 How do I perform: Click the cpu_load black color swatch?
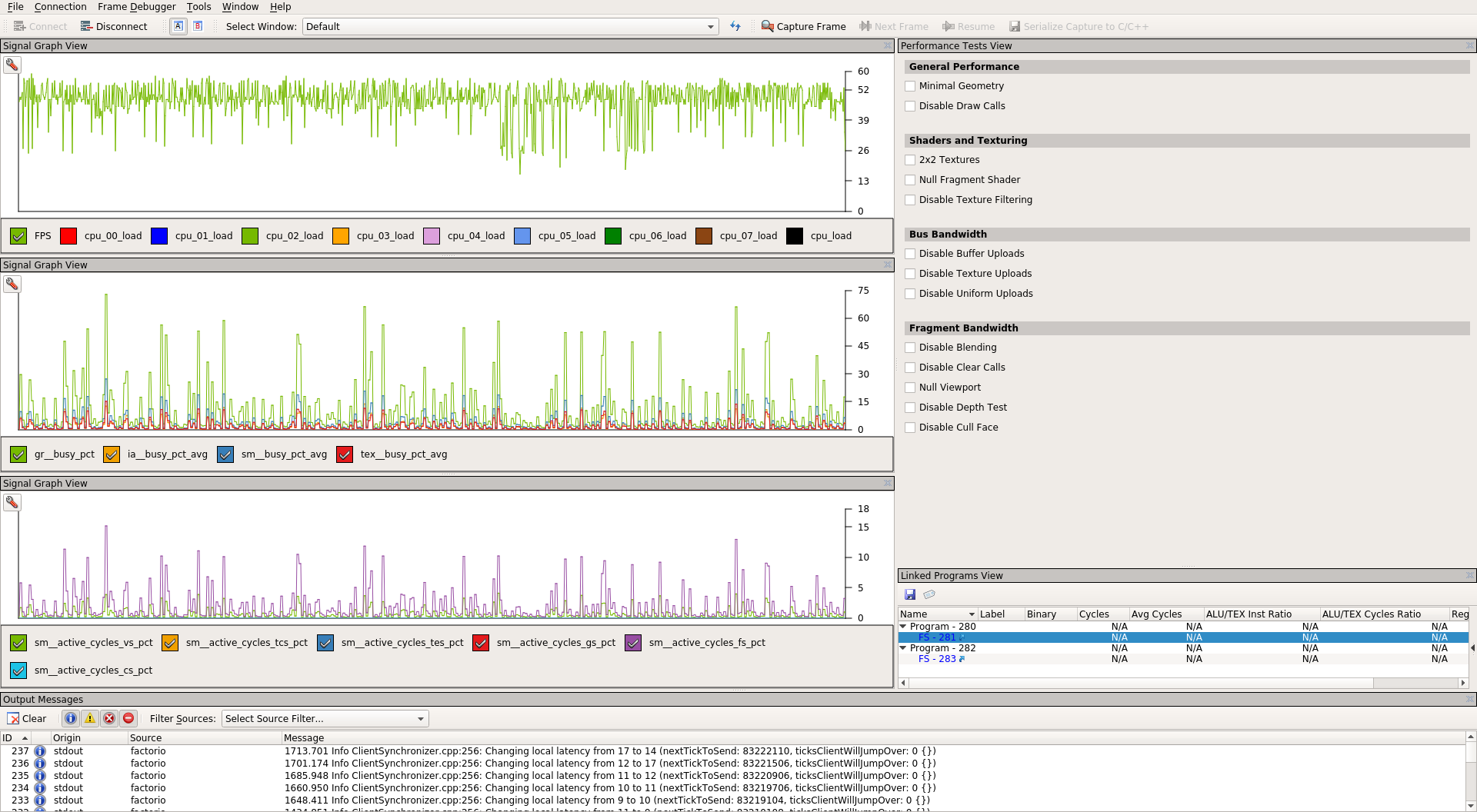coord(795,236)
